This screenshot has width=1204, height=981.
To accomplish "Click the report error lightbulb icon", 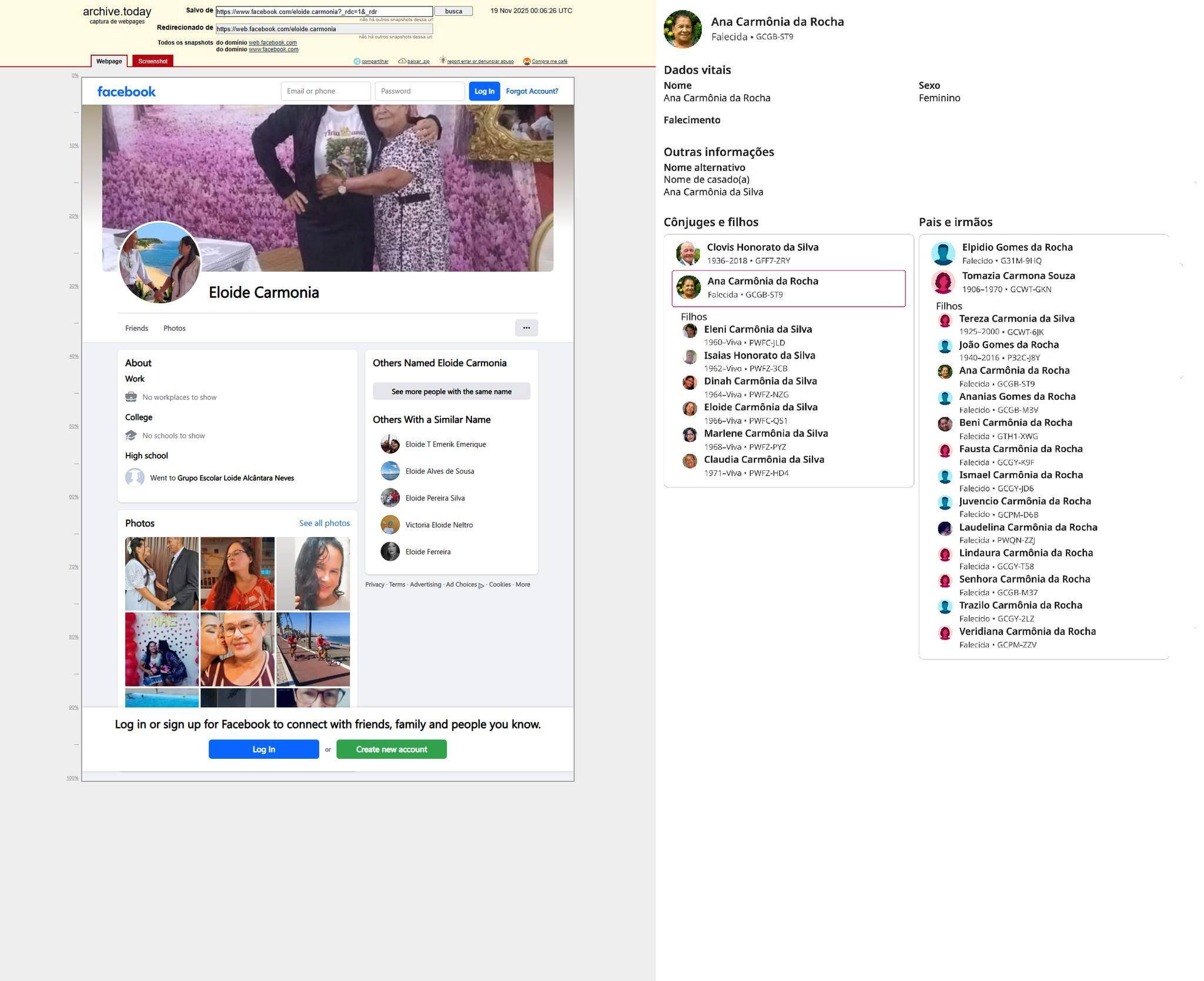I will point(443,61).
